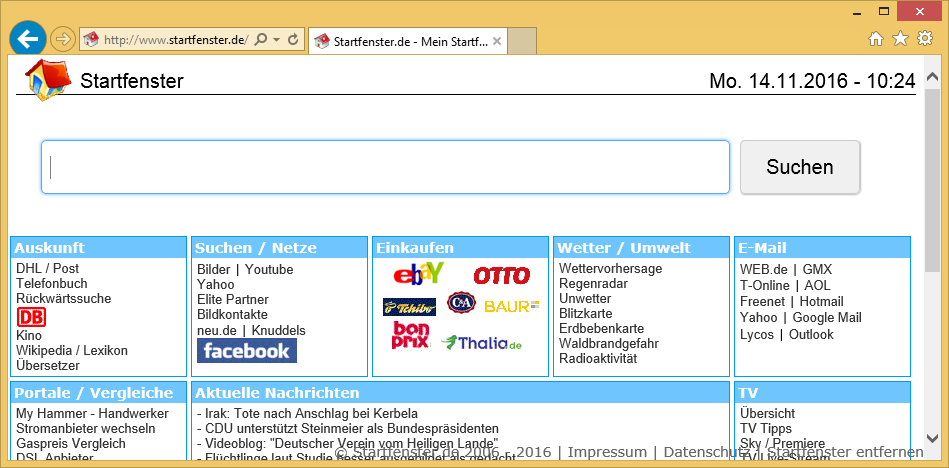Open the OTTO shop logo
Screen dimensions: 949x468
(x=501, y=275)
